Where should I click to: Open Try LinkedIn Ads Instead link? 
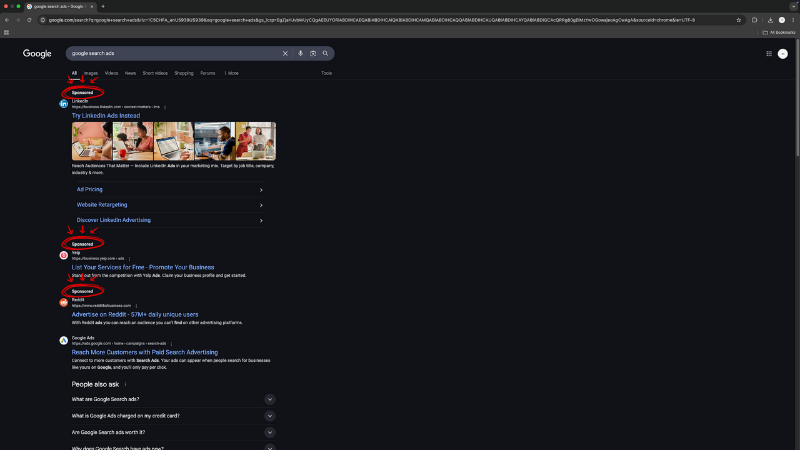click(x=106, y=116)
